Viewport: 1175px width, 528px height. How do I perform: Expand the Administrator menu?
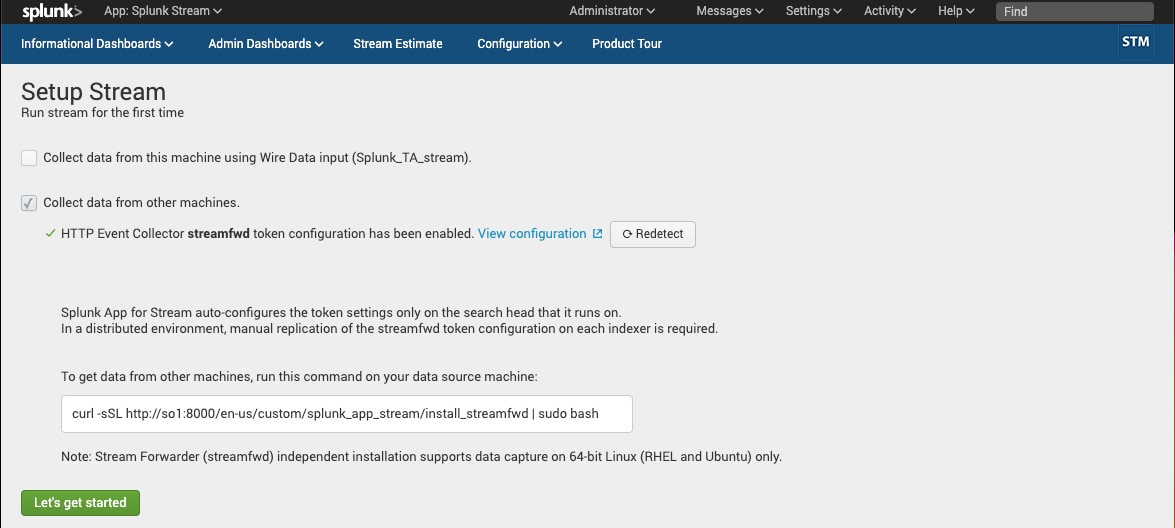click(x=612, y=11)
